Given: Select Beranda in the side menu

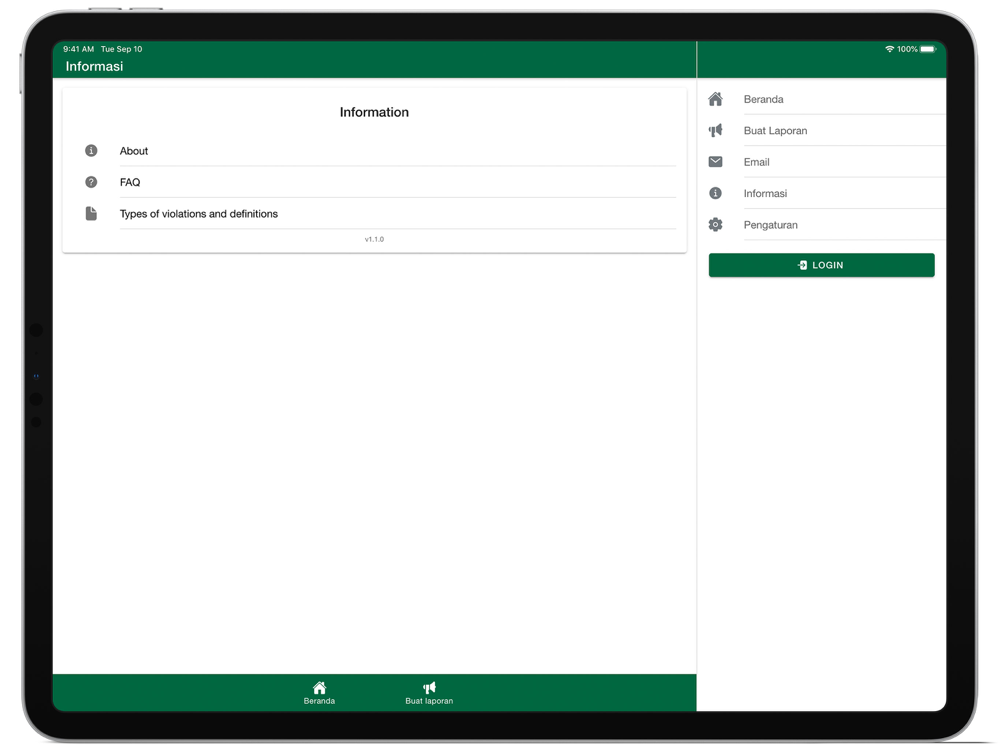Looking at the screenshot, I should [x=821, y=99].
